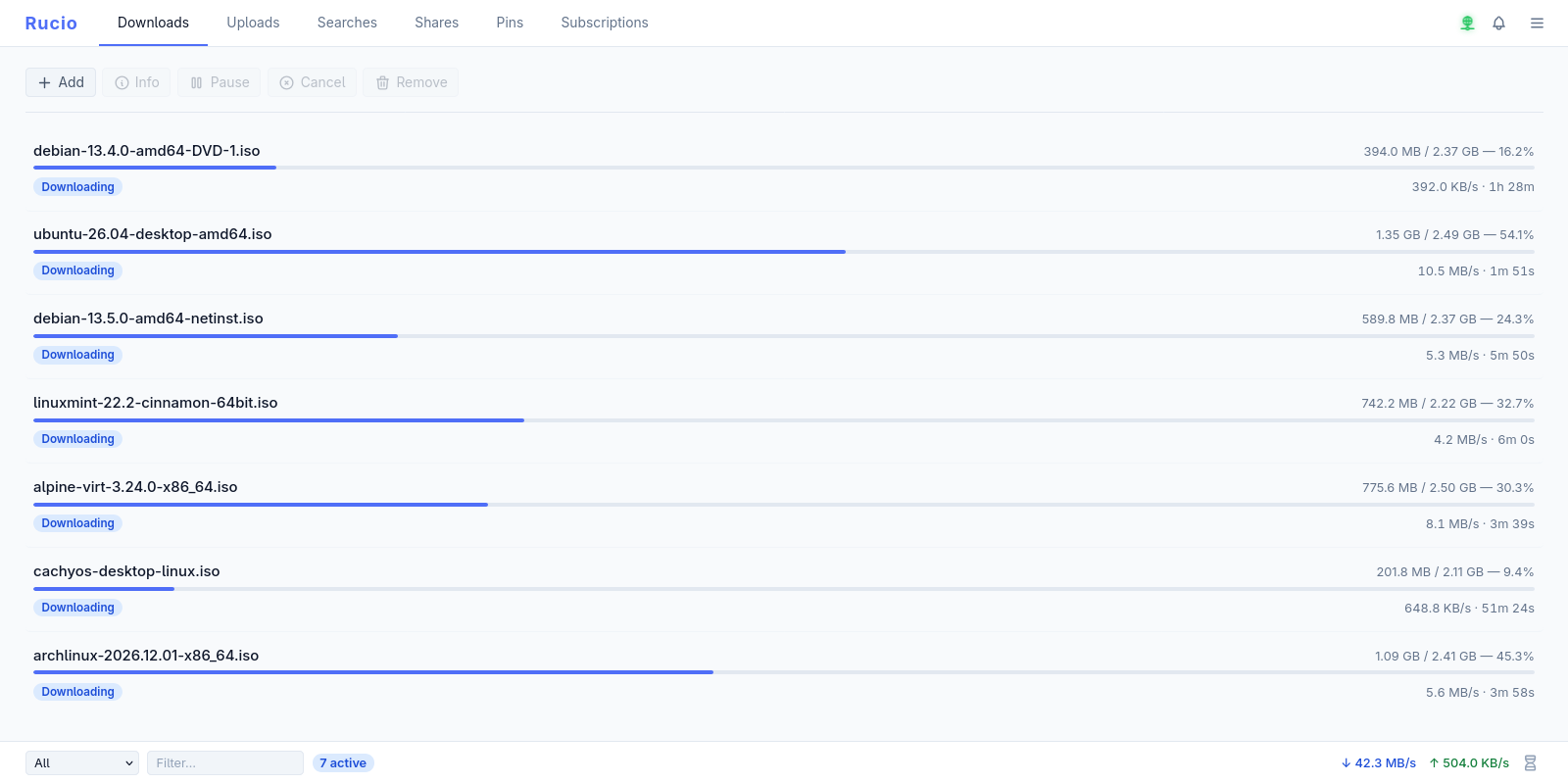Click 1.09 GB / 2.41 GB — 45.3% text

coord(1454,657)
